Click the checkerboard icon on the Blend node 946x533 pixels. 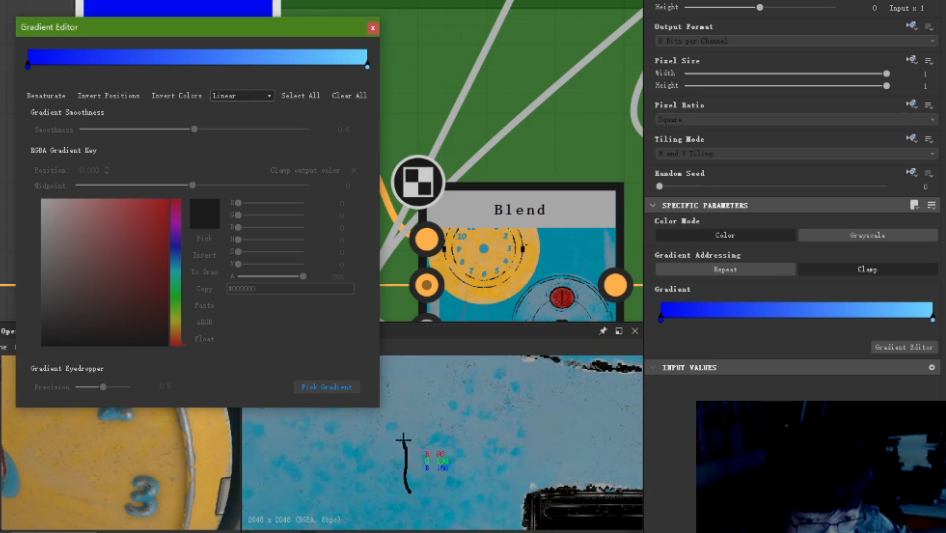click(417, 182)
